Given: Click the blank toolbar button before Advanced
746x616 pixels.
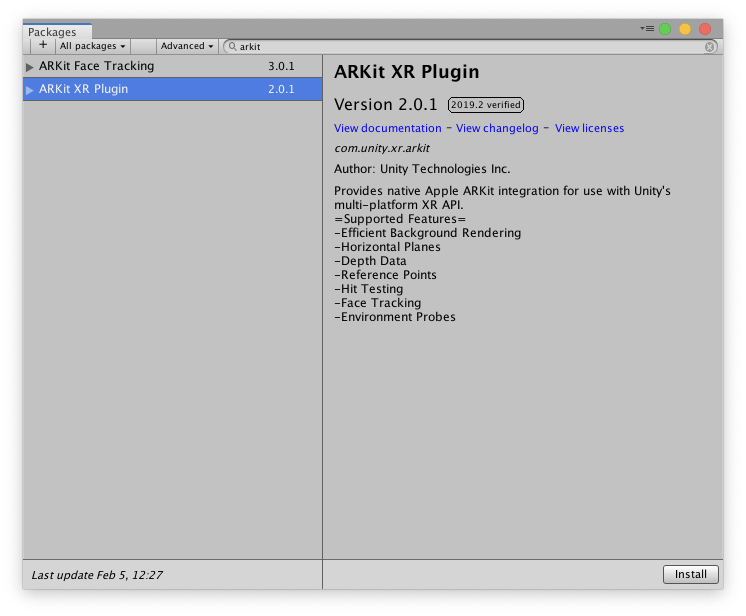Looking at the screenshot, I should (x=144, y=46).
